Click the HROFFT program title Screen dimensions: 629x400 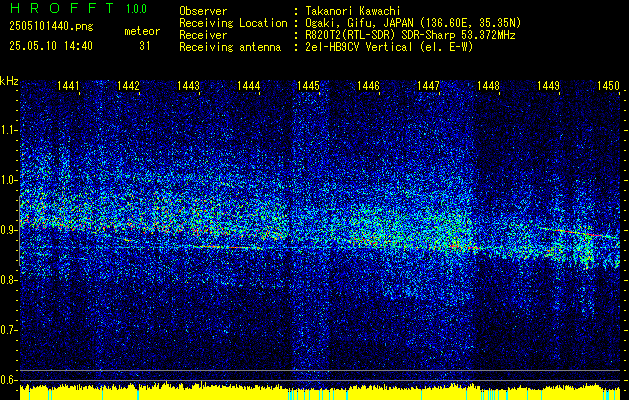[x=62, y=8]
